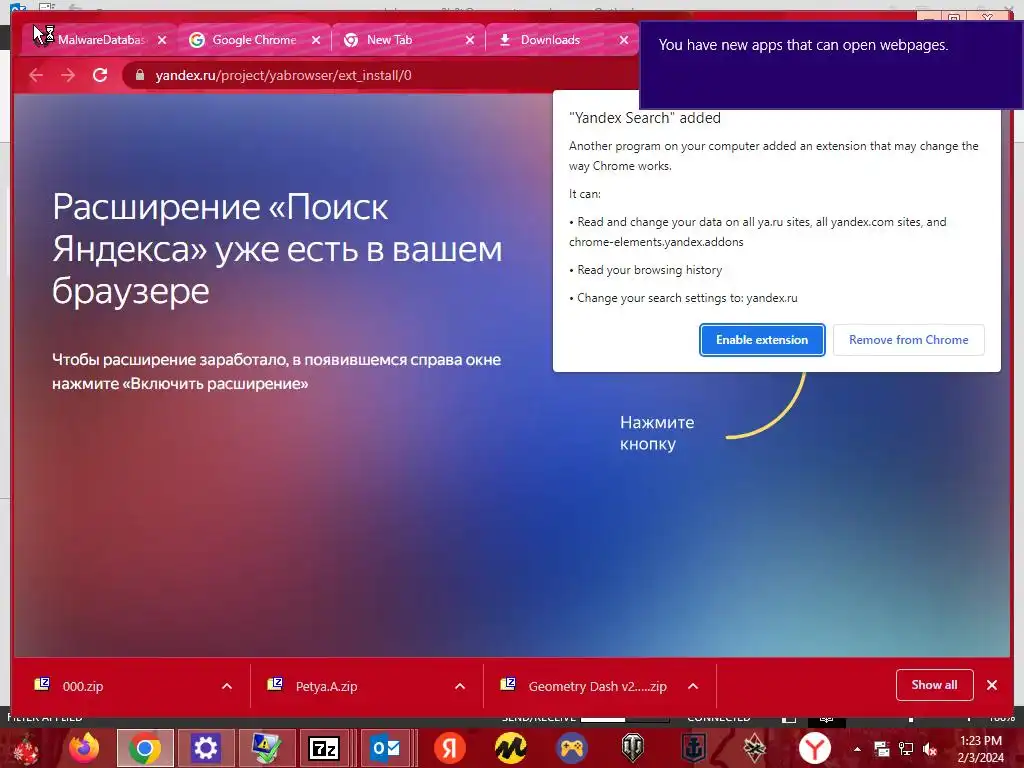Close the Downloads tab
1024x768 pixels.
pyautogui.click(x=624, y=40)
